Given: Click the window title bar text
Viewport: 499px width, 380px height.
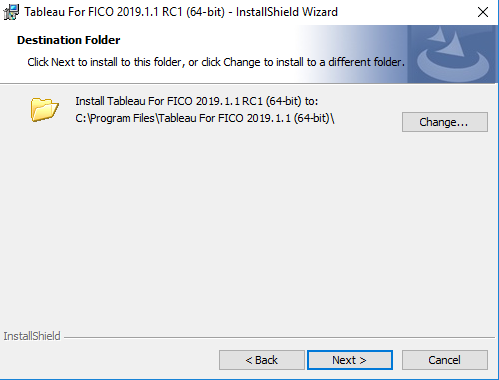Looking at the screenshot, I should tap(181, 12).
